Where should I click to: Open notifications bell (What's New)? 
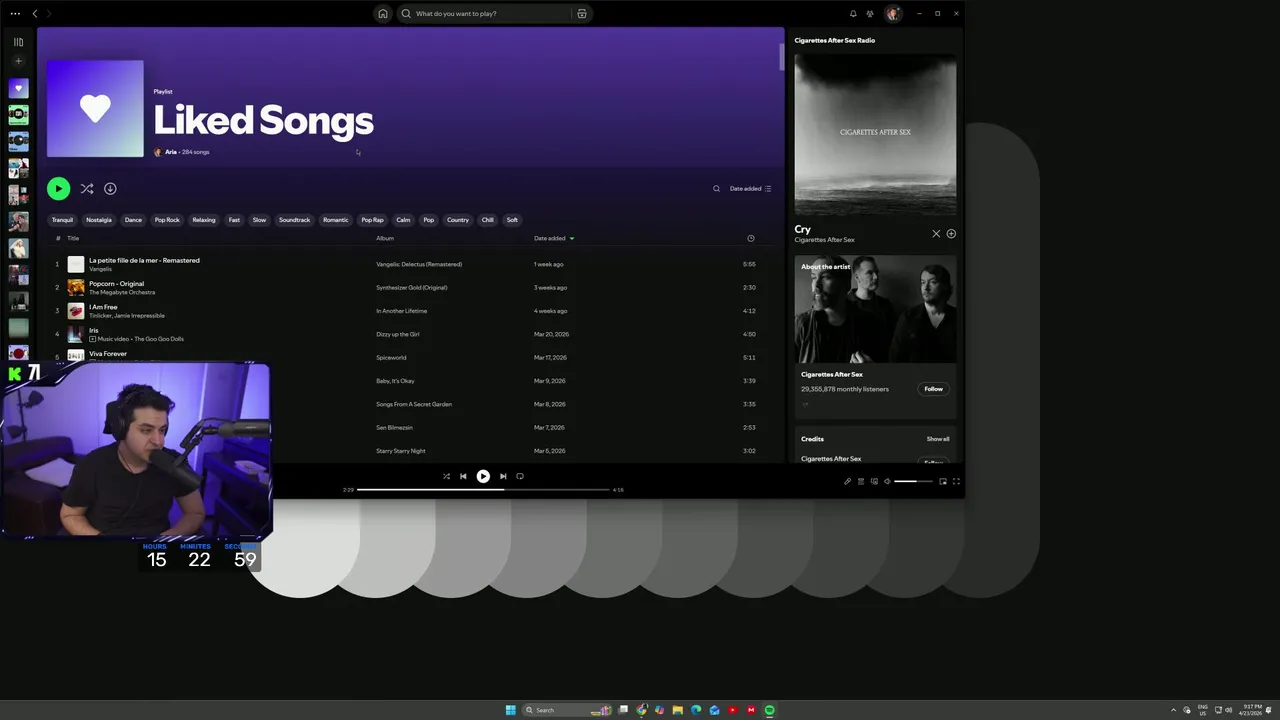pos(853,14)
